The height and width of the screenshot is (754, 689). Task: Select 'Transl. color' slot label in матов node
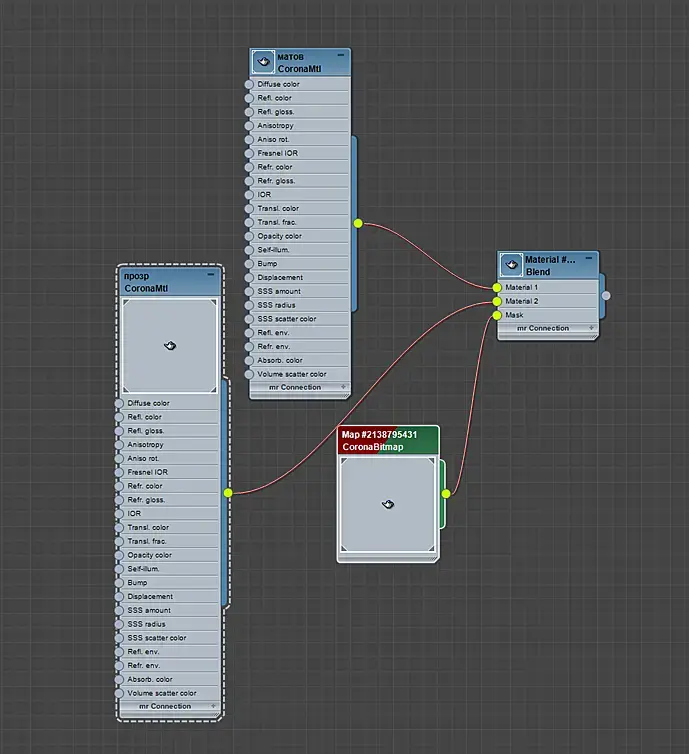click(278, 209)
